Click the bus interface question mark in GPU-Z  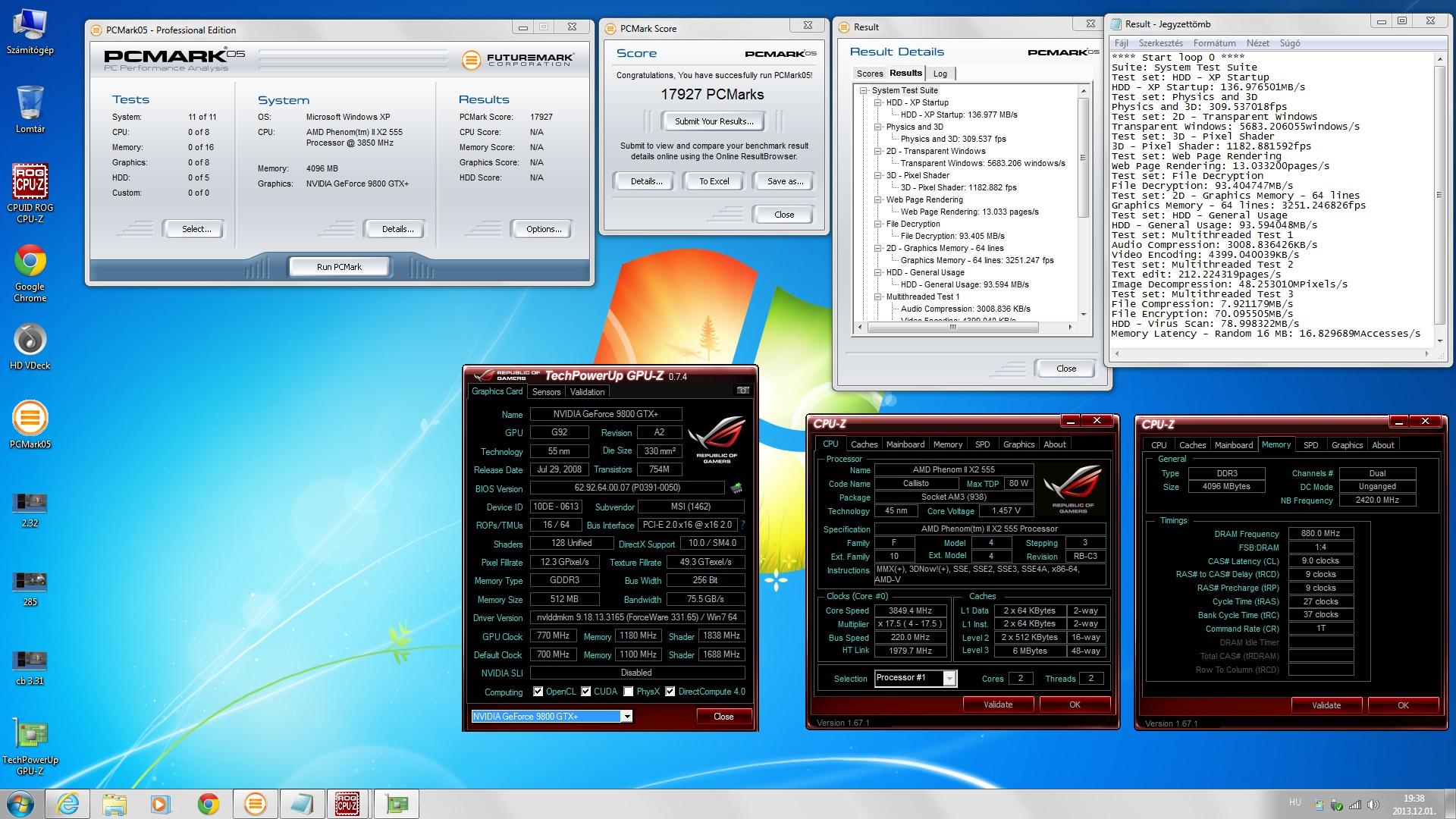(742, 525)
